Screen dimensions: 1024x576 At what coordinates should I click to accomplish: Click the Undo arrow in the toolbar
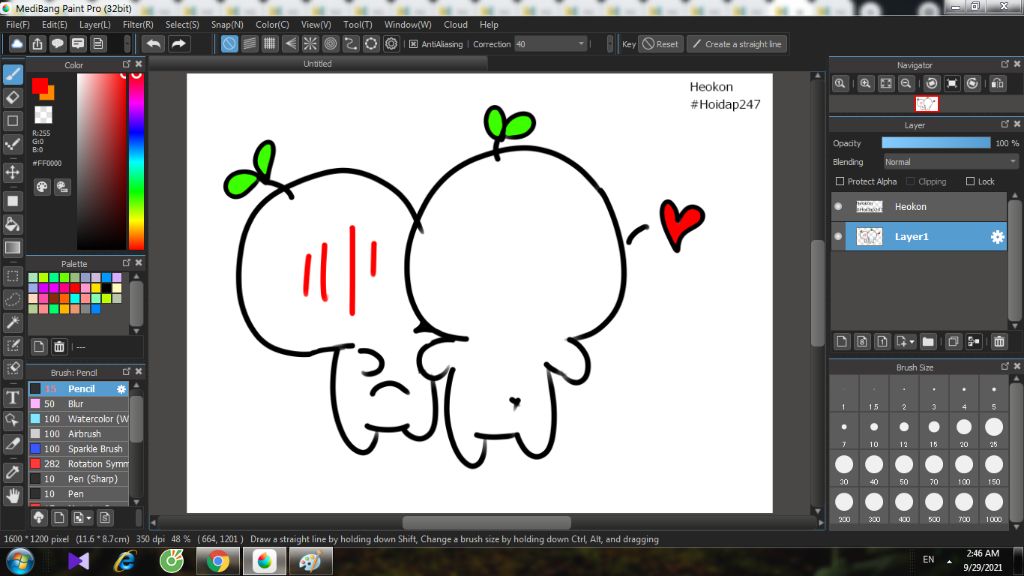153,44
